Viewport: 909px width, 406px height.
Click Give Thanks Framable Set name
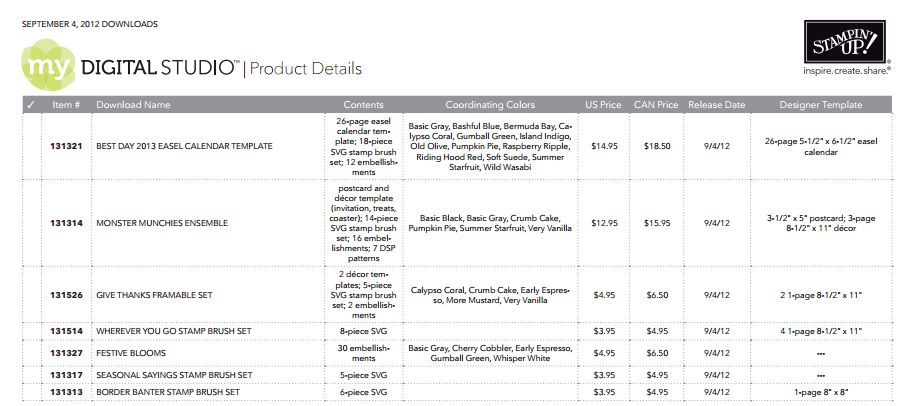155,294
